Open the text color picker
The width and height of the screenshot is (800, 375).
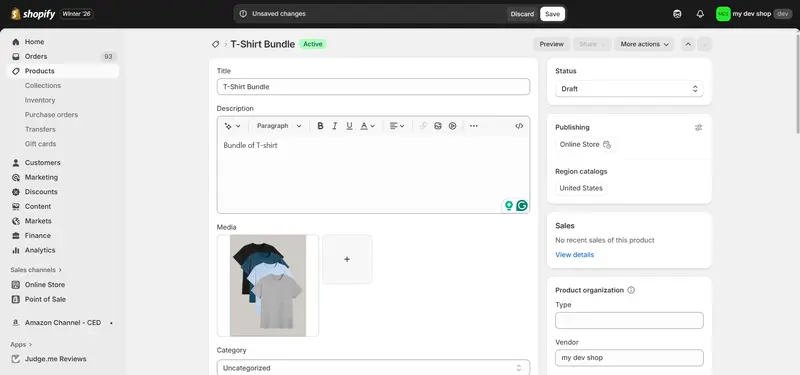(x=367, y=126)
